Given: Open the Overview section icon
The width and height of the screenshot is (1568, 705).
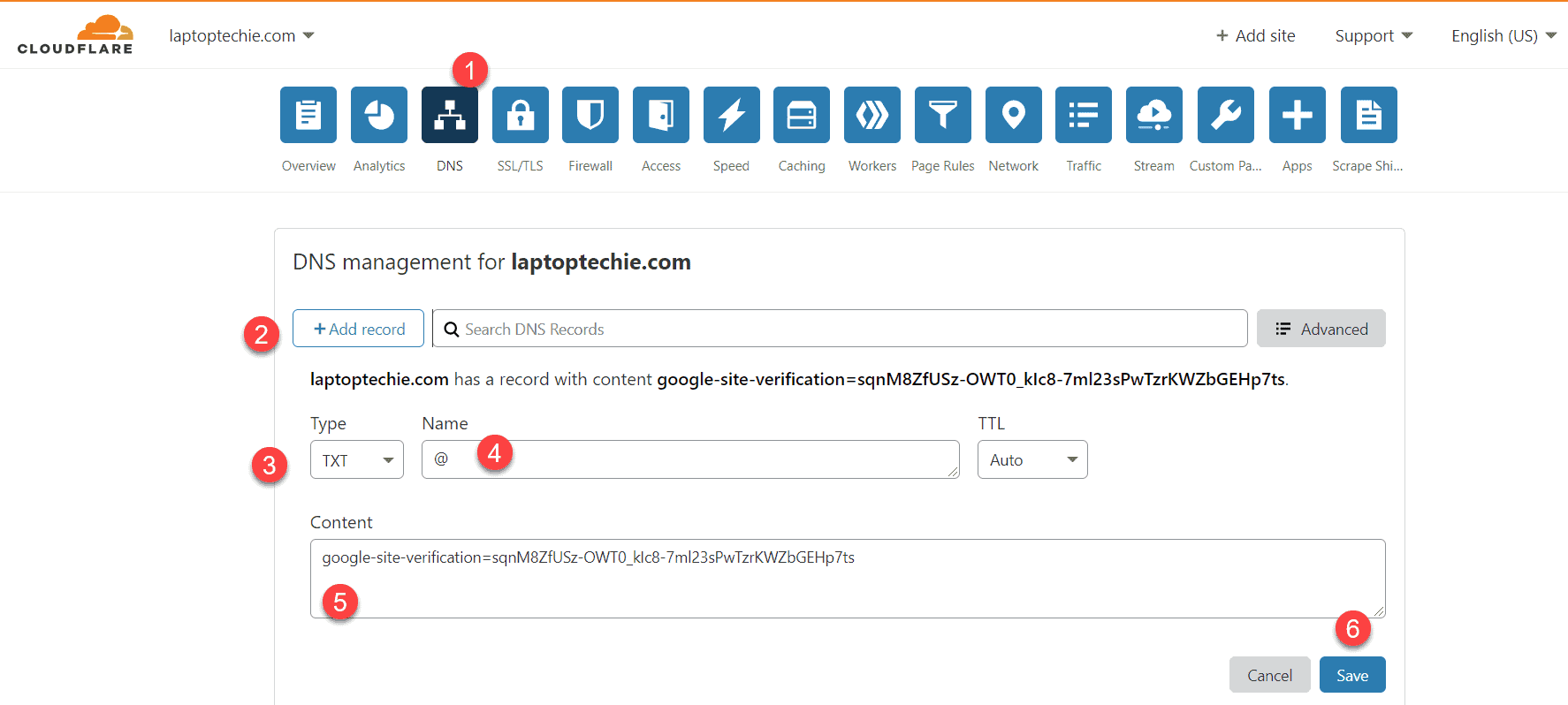Looking at the screenshot, I should point(308,115).
